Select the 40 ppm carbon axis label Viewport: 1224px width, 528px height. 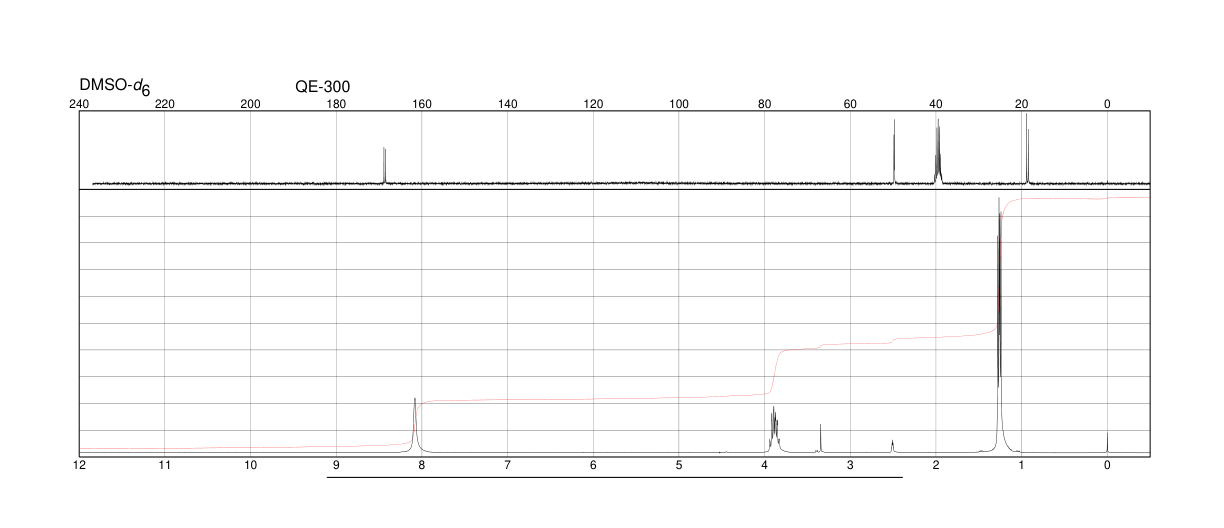[x=936, y=104]
